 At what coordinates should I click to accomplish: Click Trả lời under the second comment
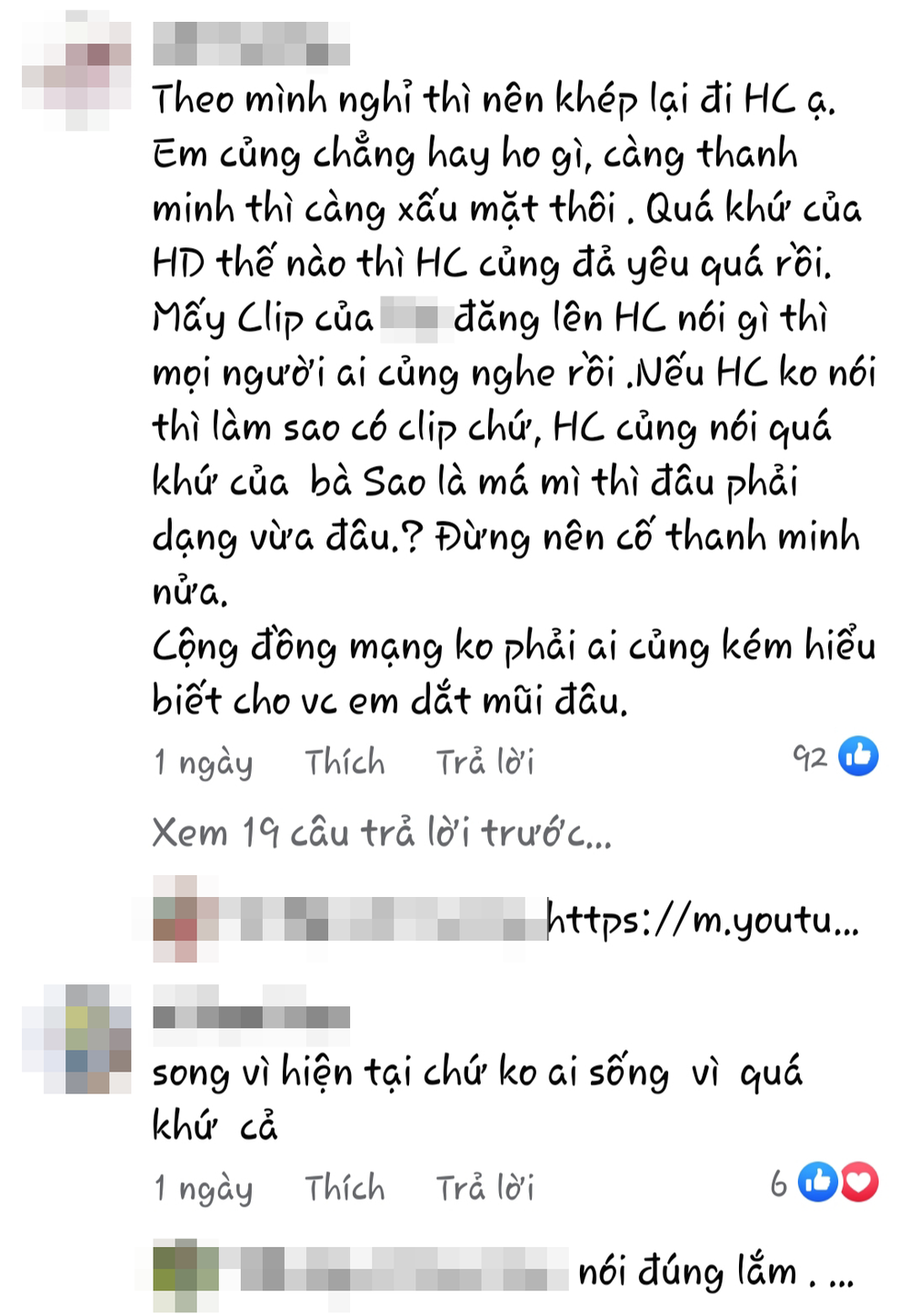484,1187
